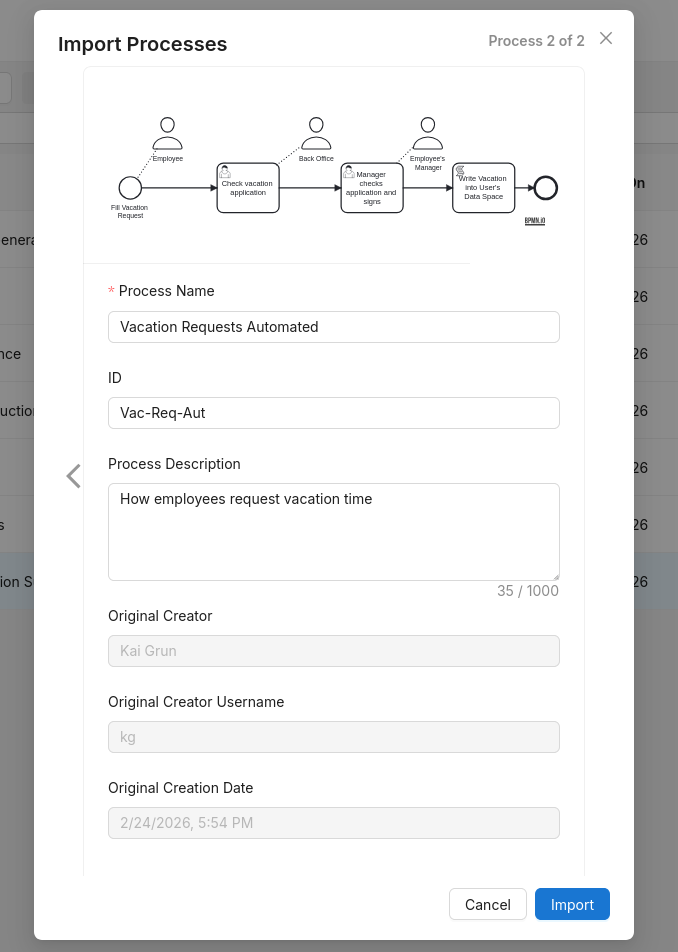Open the BPMN.io logo link

[x=533, y=219]
